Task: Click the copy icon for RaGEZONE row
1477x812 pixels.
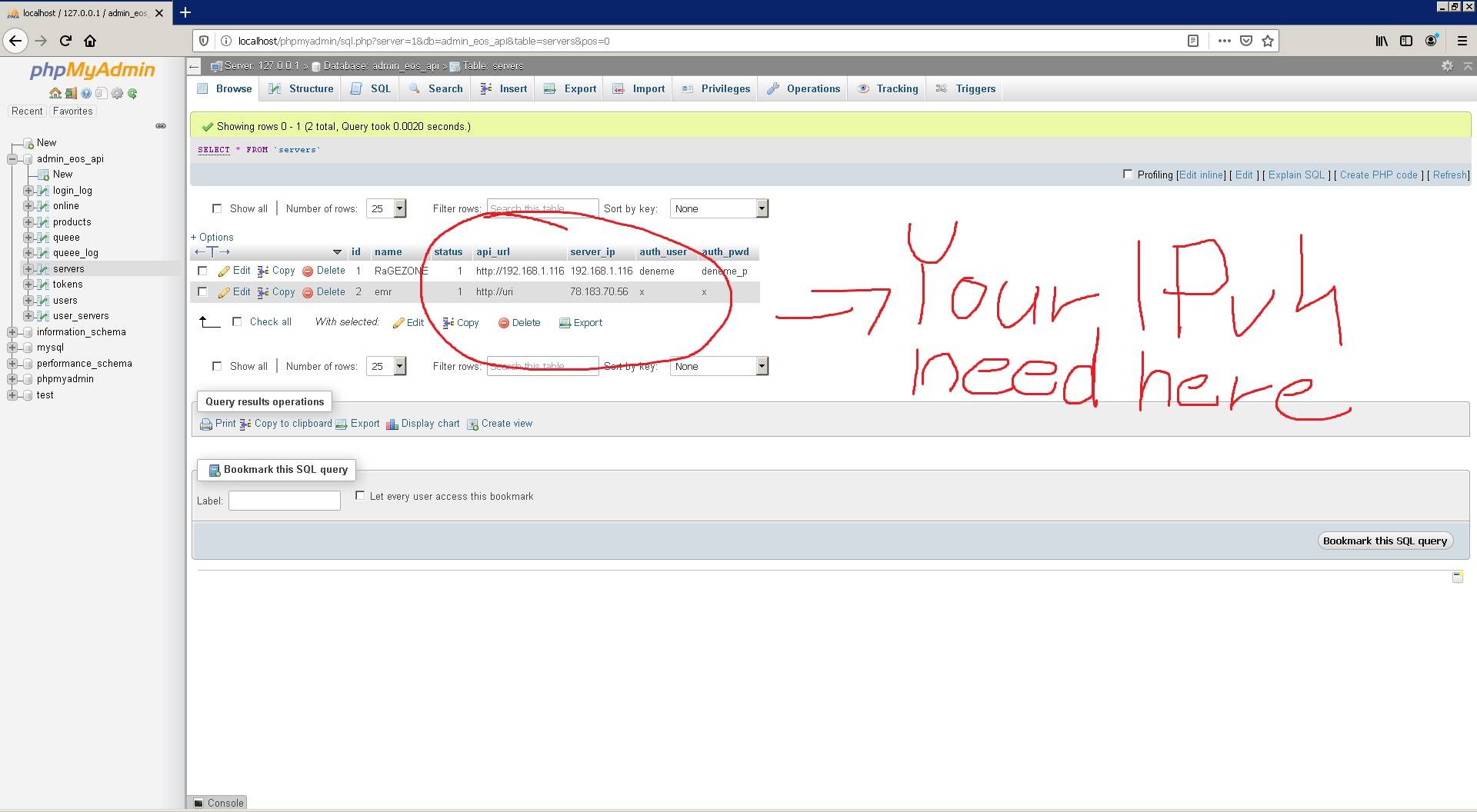Action: [263, 271]
